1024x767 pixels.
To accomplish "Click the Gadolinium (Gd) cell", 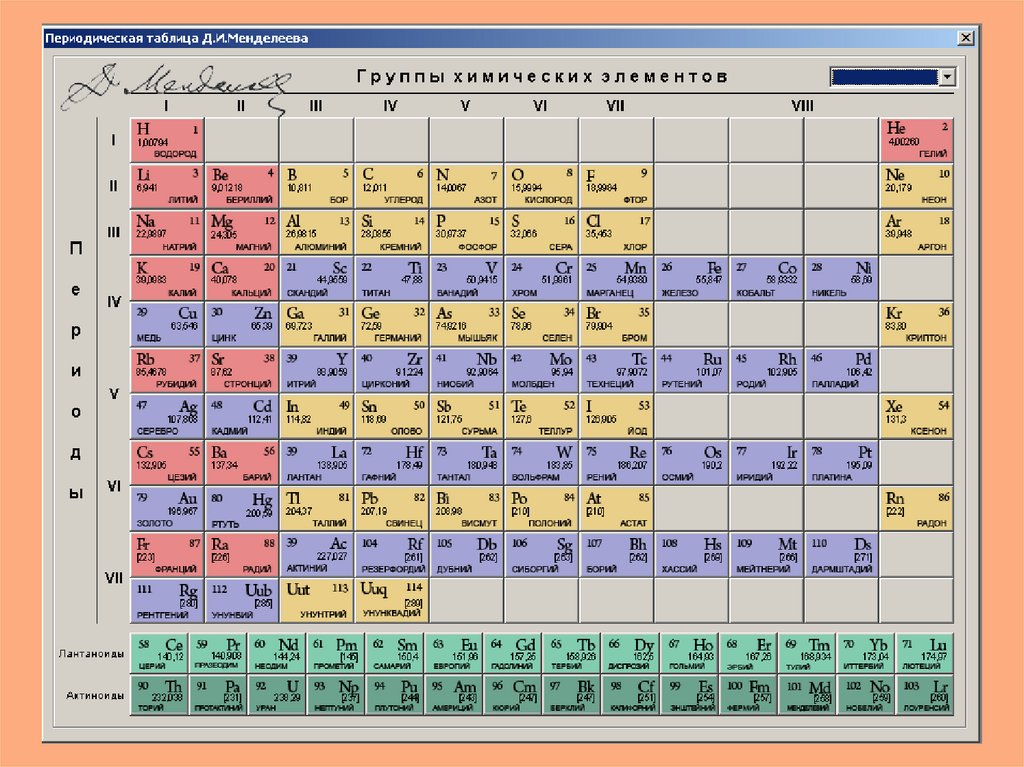I will 513,652.
